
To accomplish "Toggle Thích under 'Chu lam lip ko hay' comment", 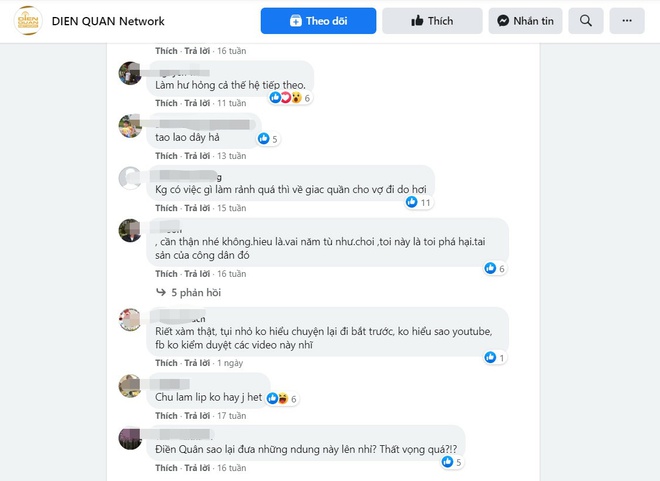I will pyautogui.click(x=166, y=416).
